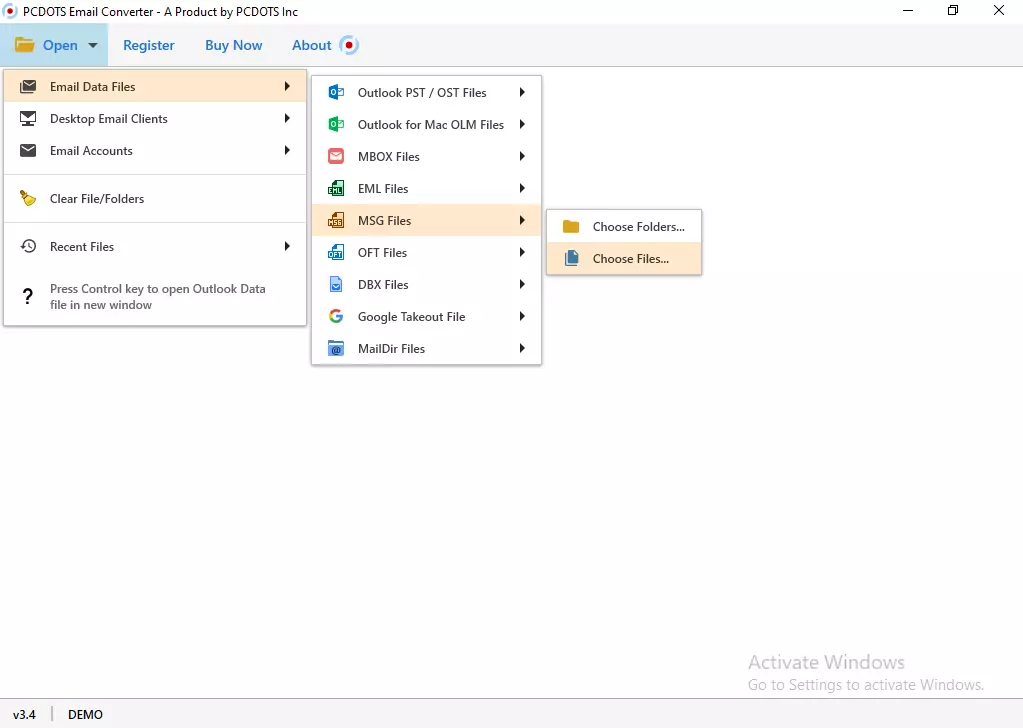Click the Choose Folders... option
Screen dimensions: 1023x728
[x=624, y=226]
